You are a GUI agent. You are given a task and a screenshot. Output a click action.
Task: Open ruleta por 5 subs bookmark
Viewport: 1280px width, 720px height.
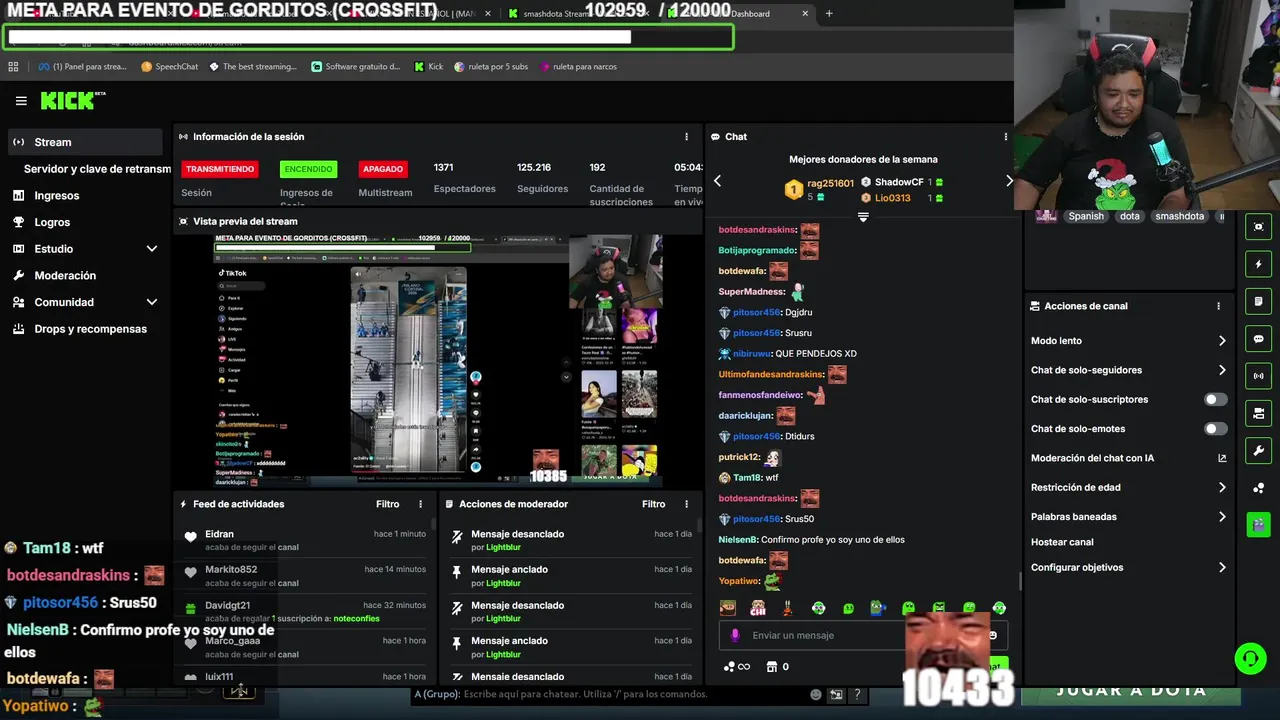pyautogui.click(x=491, y=67)
